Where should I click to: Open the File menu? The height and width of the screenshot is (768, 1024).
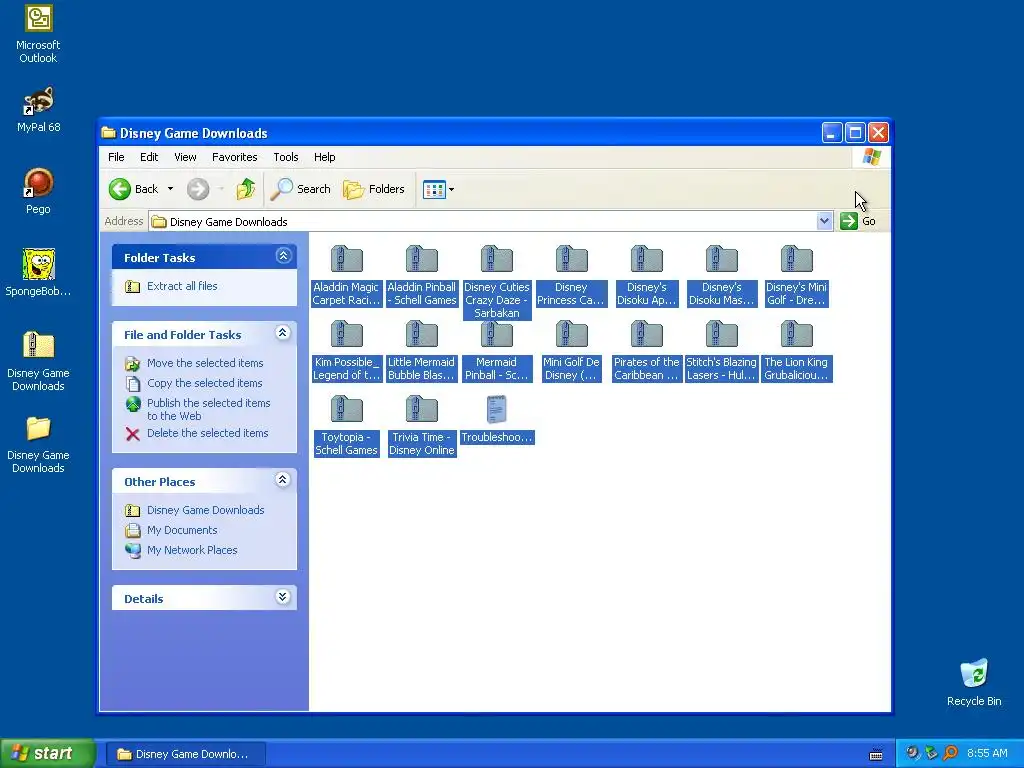pos(116,157)
